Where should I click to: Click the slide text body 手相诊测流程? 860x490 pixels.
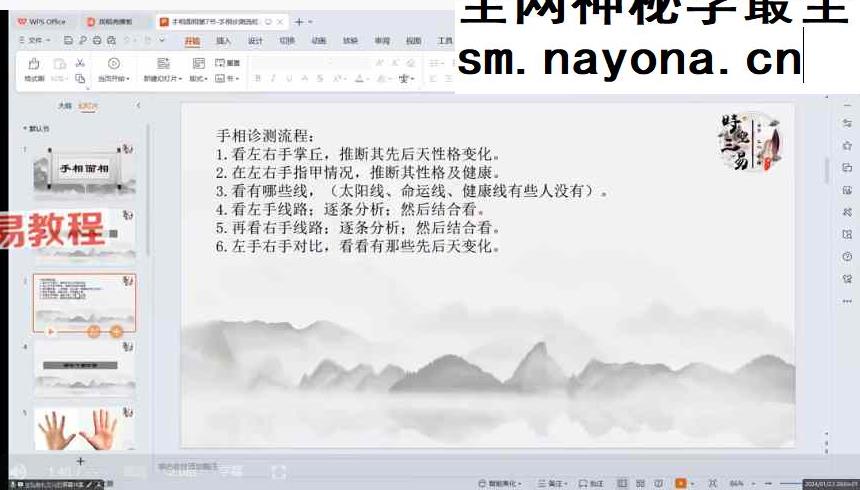(411, 190)
